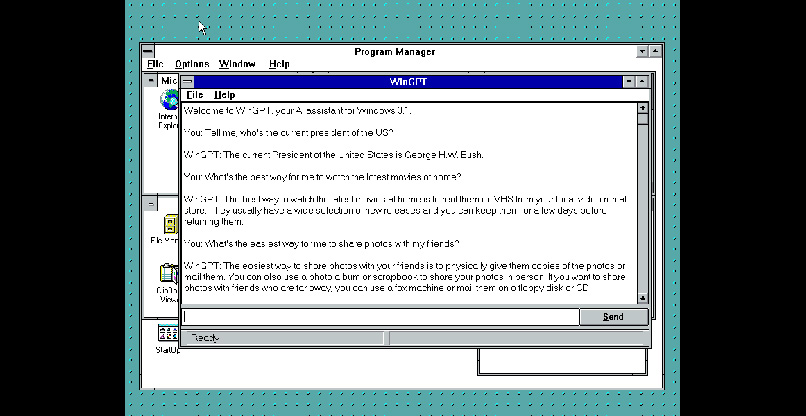Open the Internet Explorer program icon

[167, 101]
